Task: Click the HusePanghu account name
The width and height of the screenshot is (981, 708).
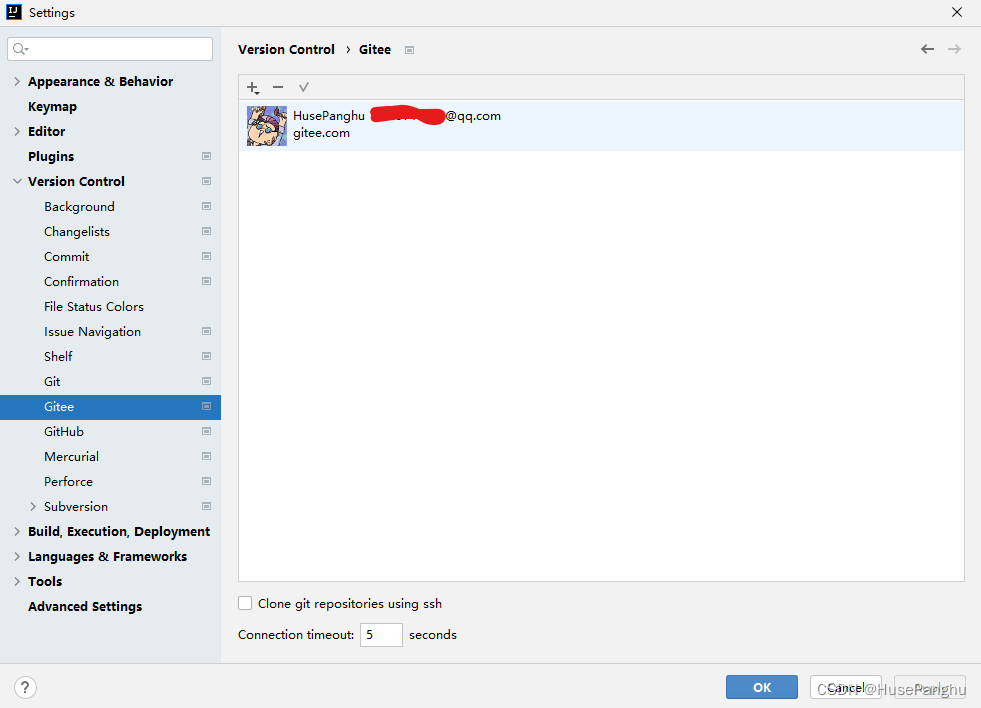Action: click(328, 116)
